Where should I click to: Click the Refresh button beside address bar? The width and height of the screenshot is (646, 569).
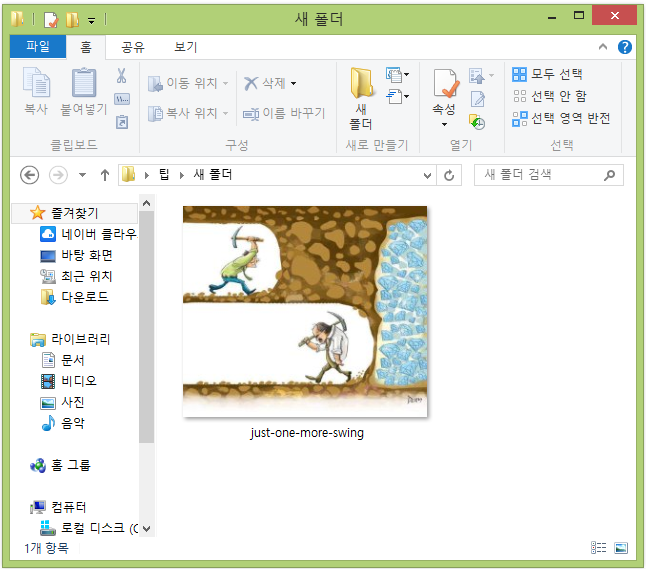click(449, 176)
